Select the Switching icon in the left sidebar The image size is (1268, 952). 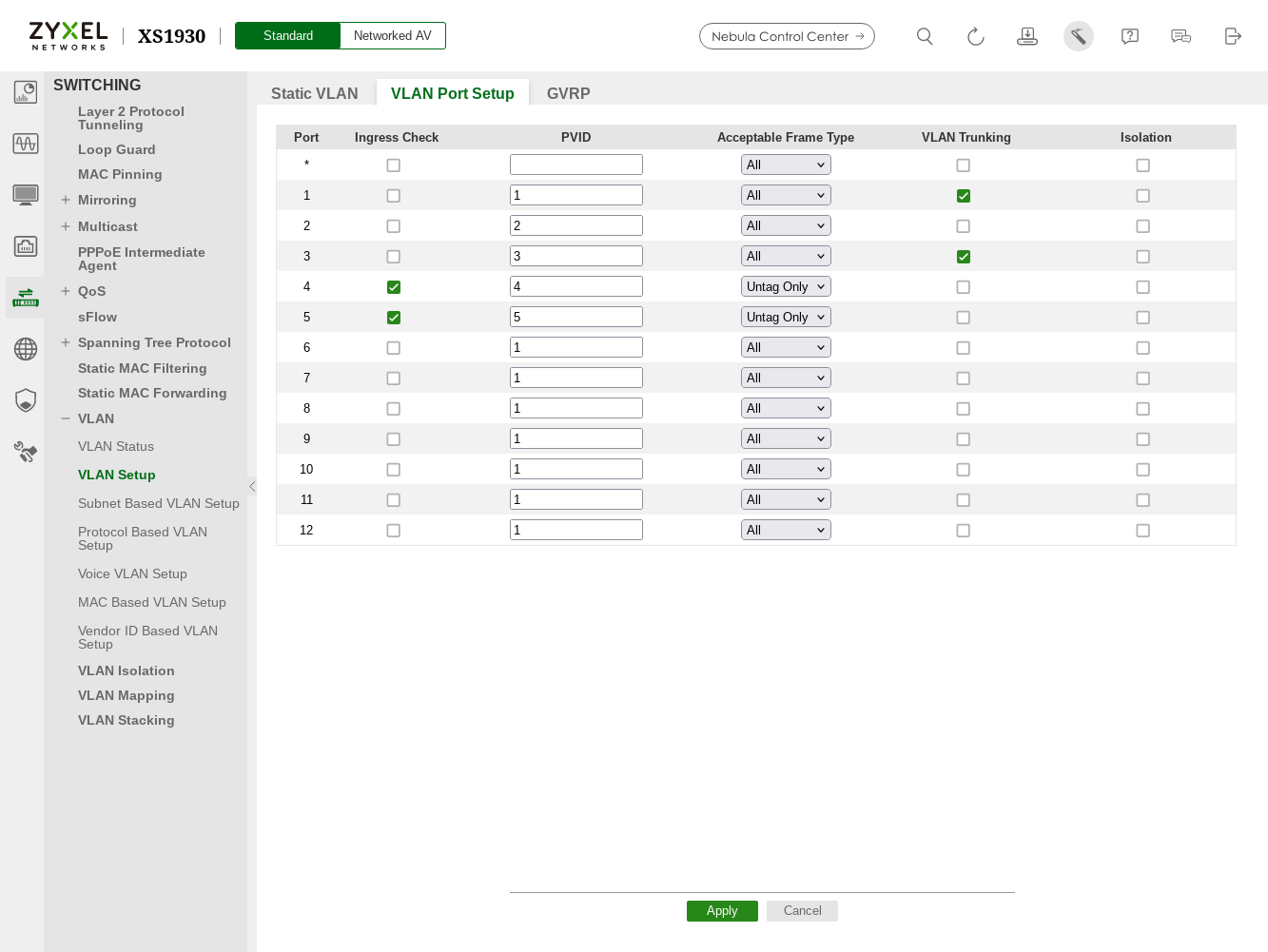point(25,297)
